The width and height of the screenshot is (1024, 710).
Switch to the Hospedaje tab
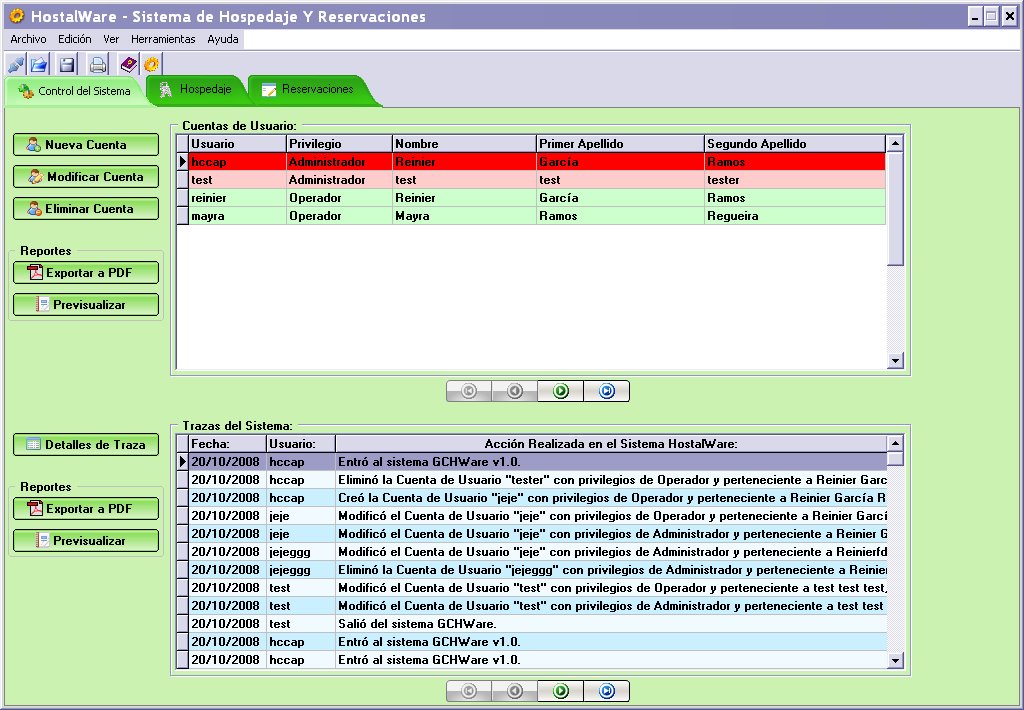coord(196,89)
